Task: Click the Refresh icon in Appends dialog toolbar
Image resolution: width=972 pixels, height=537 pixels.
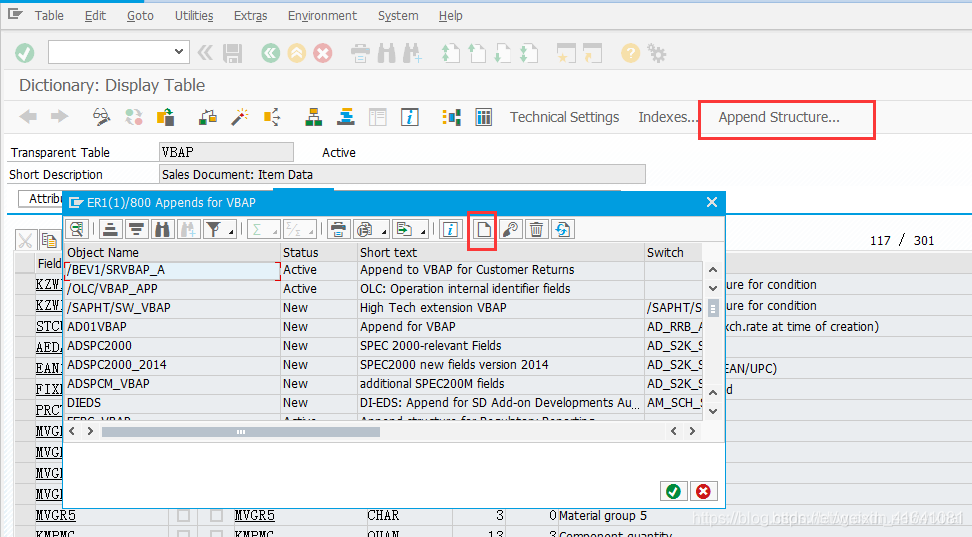Action: tap(563, 229)
